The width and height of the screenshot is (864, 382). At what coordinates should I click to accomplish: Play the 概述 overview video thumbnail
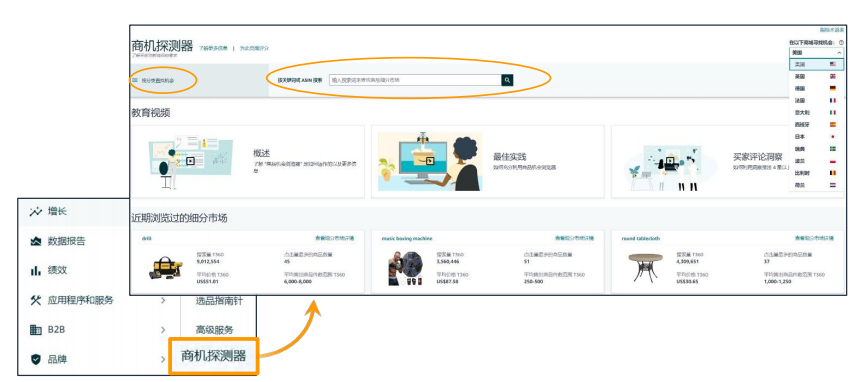point(190,162)
